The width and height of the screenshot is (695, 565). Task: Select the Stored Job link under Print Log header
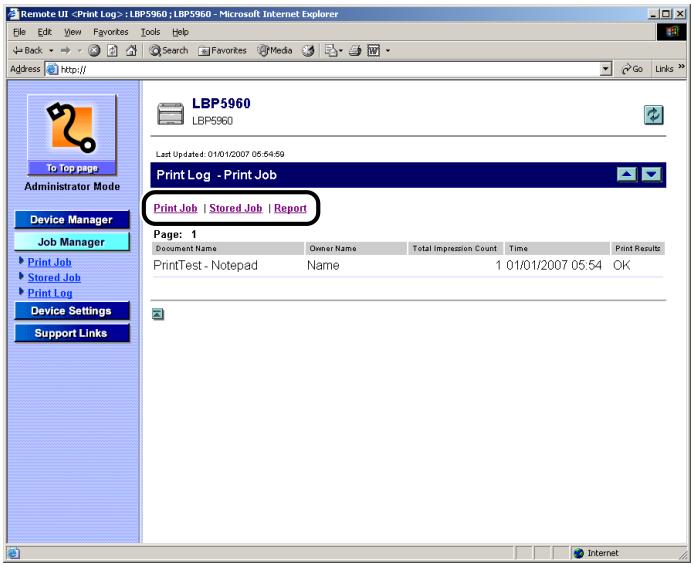(x=235, y=208)
